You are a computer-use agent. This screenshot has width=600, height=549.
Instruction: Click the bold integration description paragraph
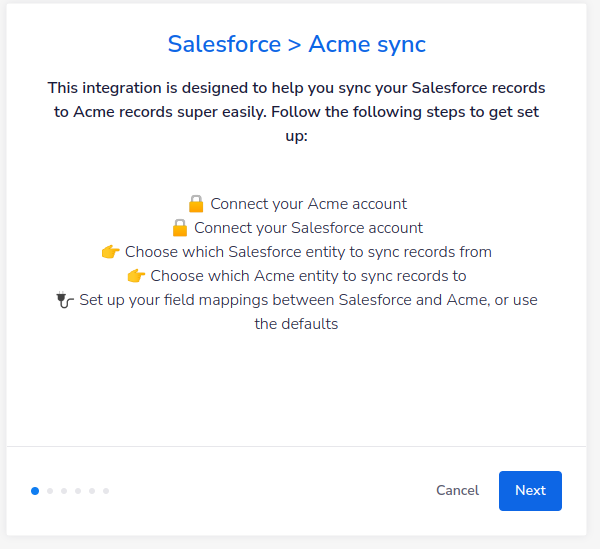coord(297,112)
